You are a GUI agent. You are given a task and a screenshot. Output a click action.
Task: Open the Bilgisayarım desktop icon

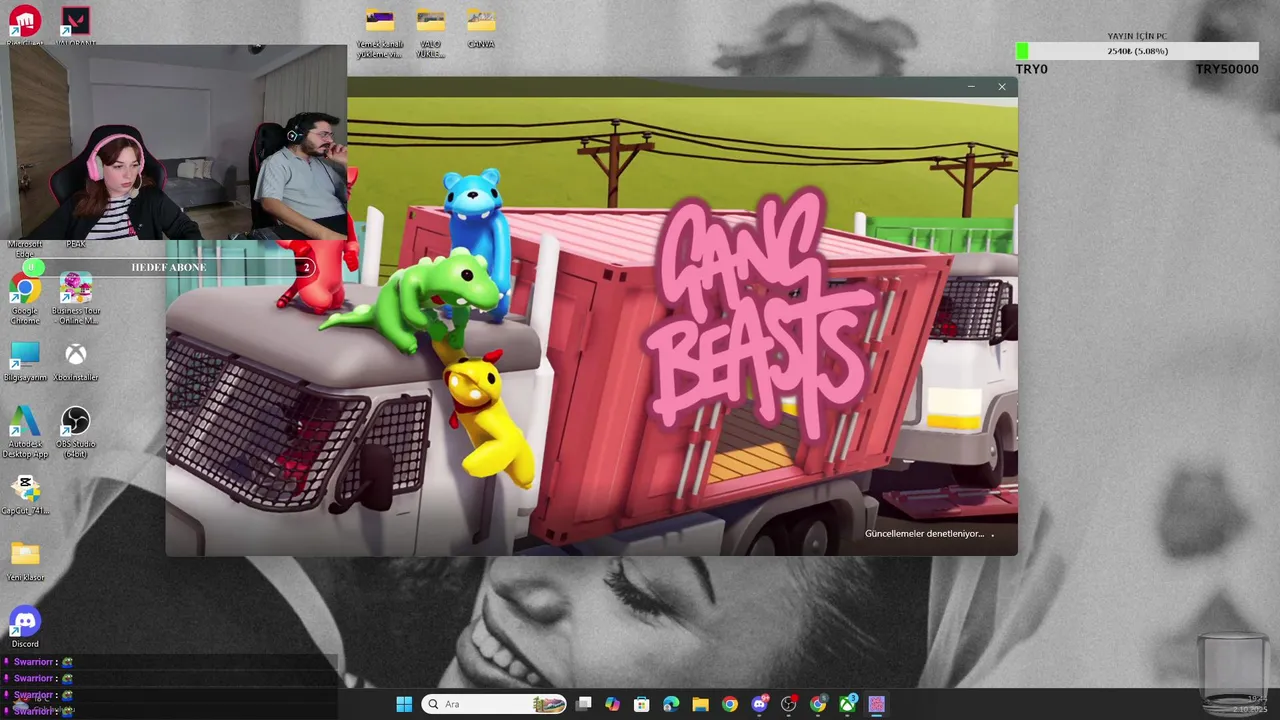pyautogui.click(x=25, y=361)
